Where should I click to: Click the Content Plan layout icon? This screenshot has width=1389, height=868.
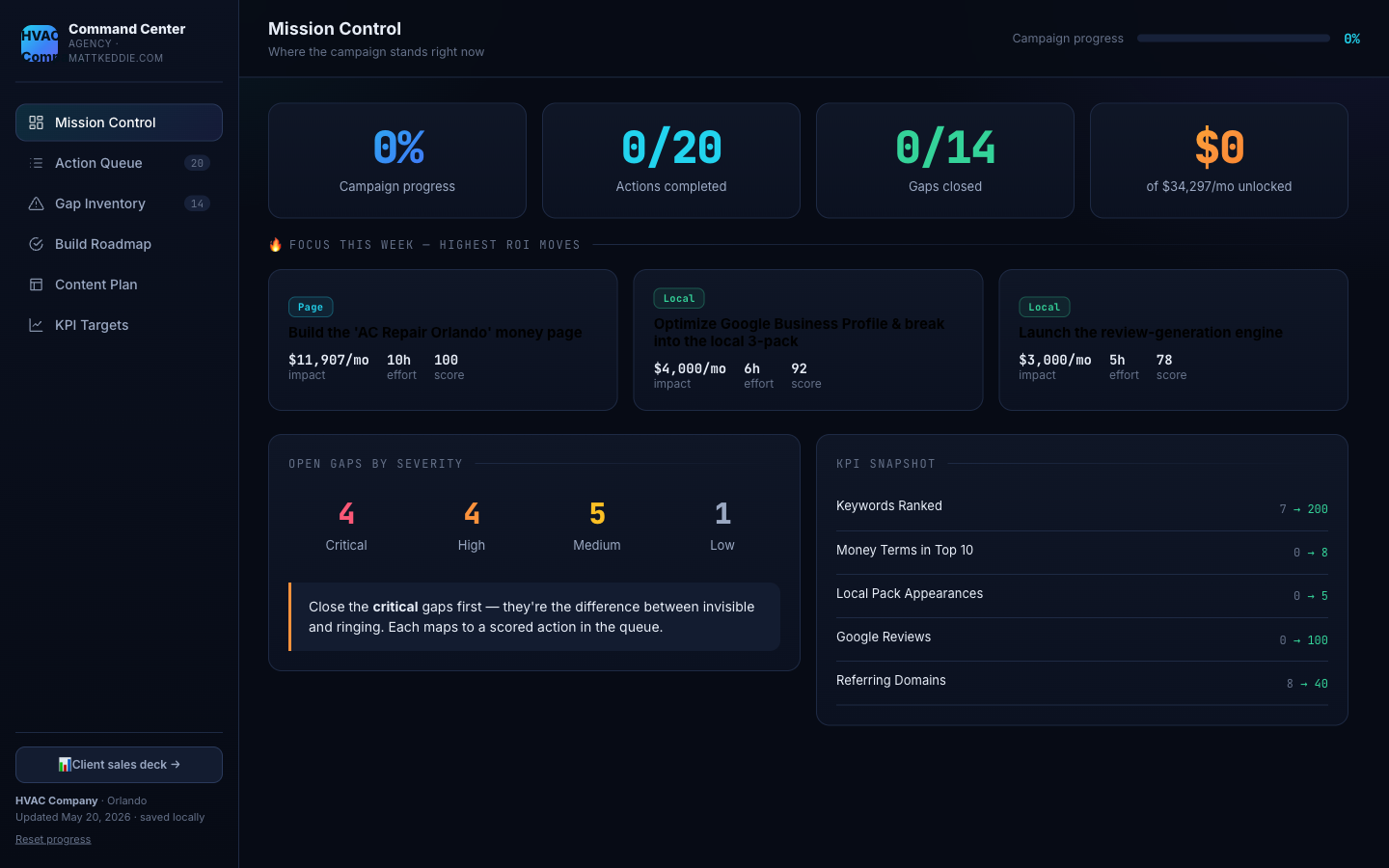tap(36, 285)
